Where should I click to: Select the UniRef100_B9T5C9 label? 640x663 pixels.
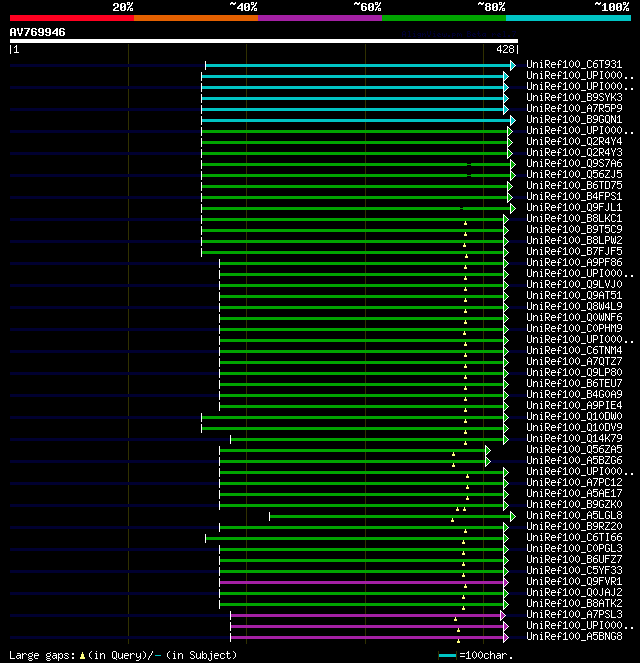click(574, 229)
